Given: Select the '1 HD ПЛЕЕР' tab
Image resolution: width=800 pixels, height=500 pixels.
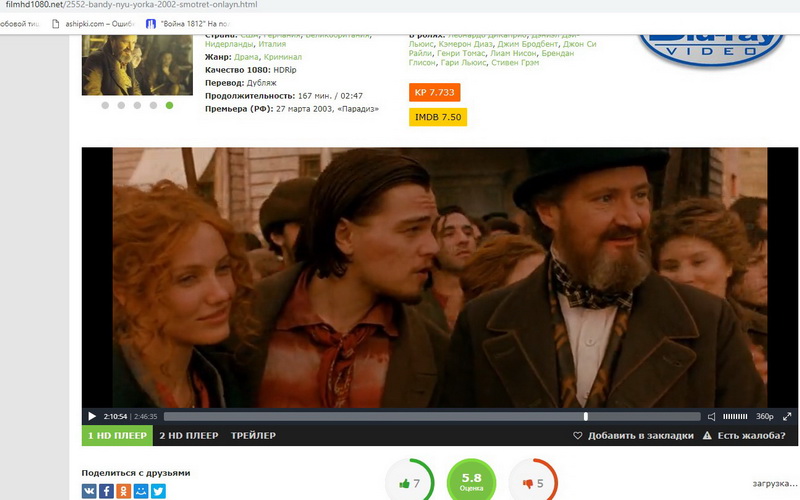Looking at the screenshot, I should (117, 436).
